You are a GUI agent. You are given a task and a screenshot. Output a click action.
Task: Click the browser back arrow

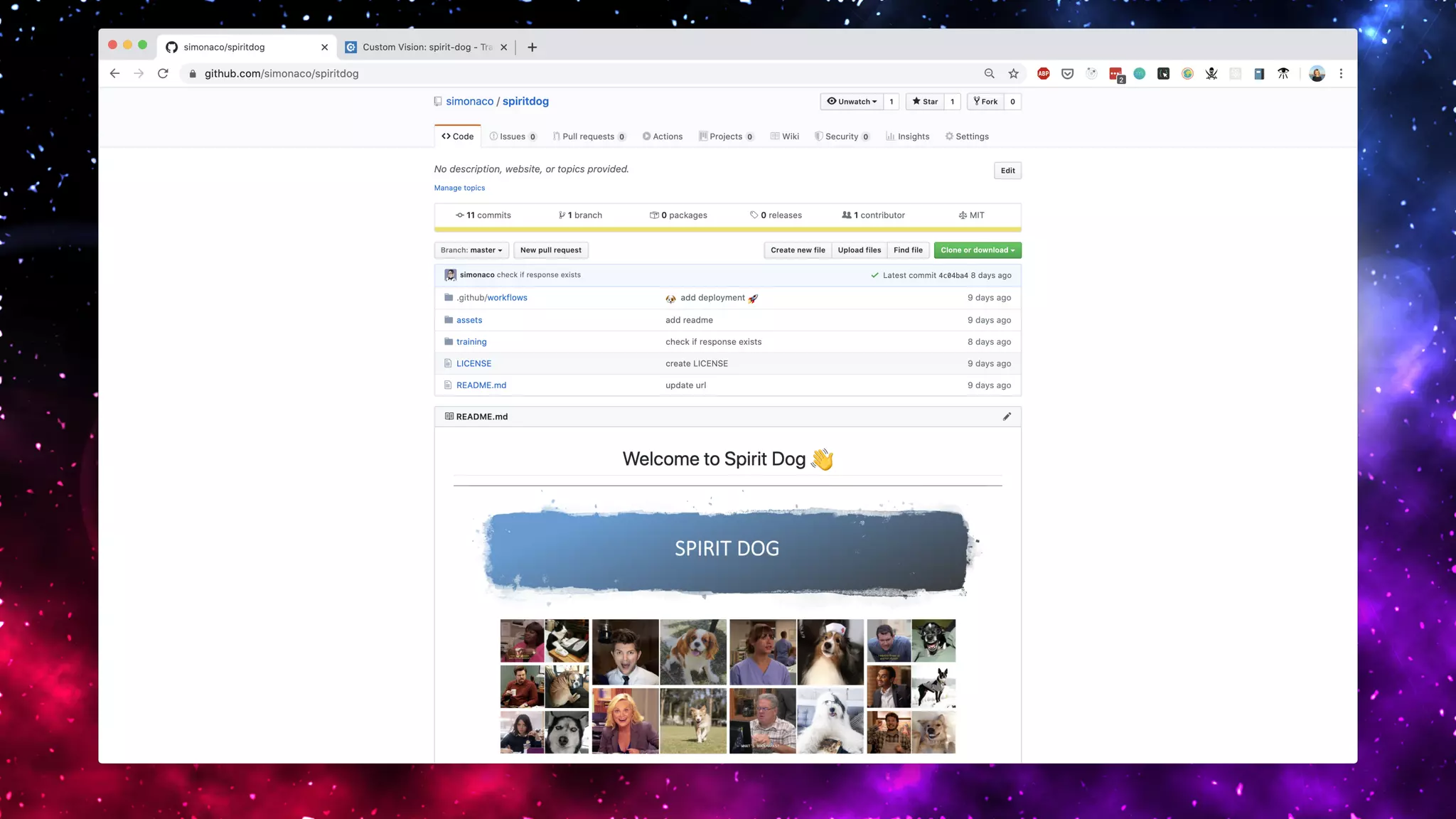114,73
